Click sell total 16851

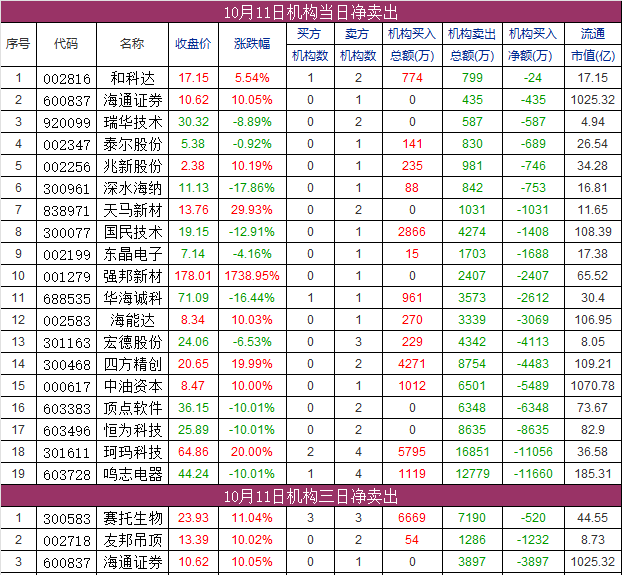click(x=472, y=452)
